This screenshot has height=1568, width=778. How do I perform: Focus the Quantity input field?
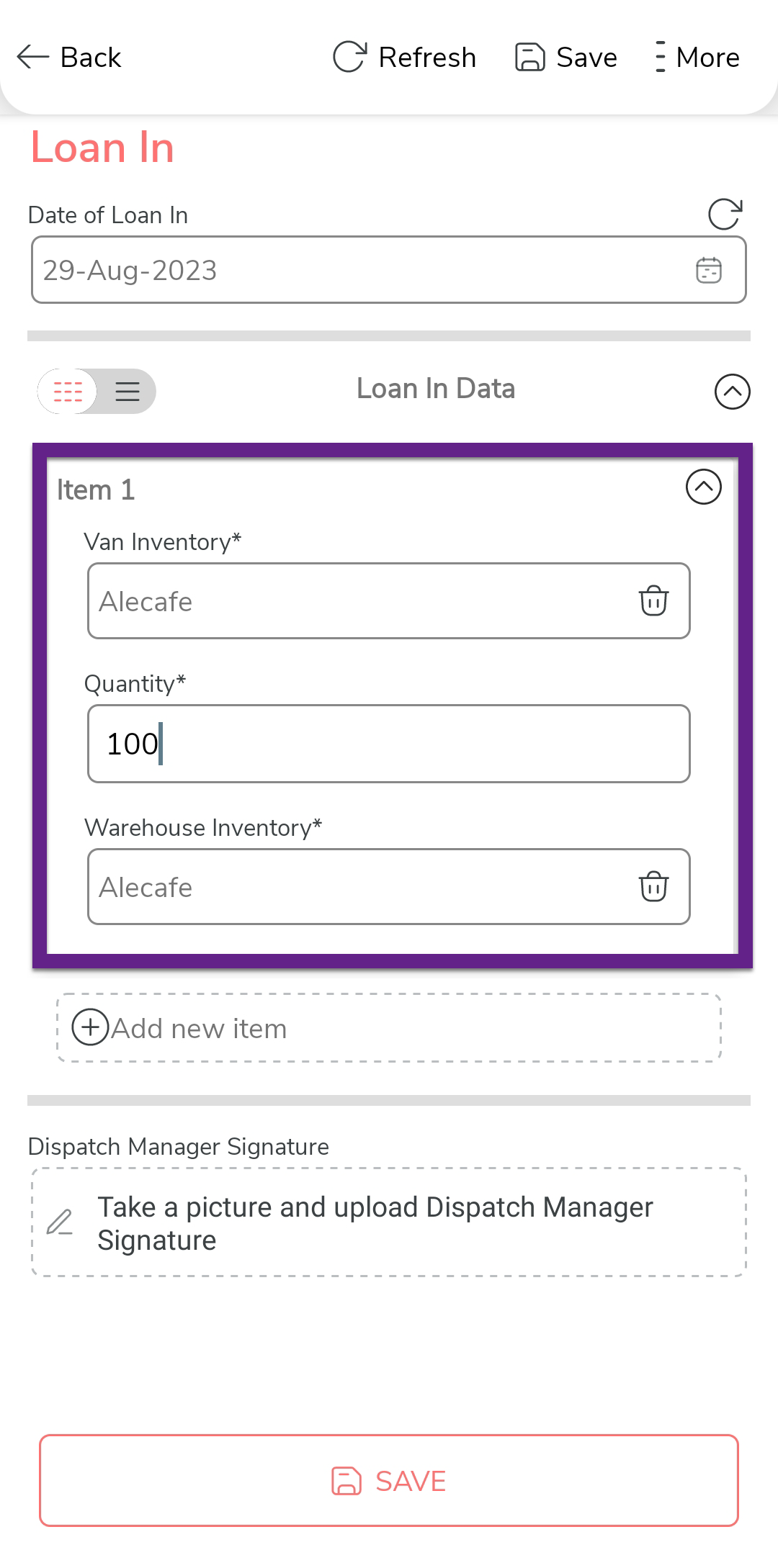389,744
